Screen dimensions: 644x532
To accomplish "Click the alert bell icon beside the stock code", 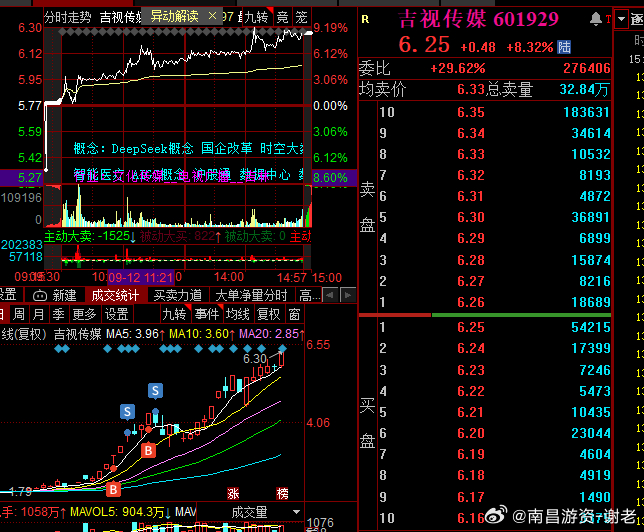I will (x=596, y=19).
